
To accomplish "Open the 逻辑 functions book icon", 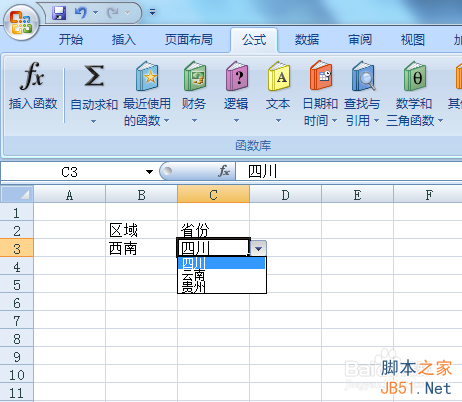I will point(237,76).
